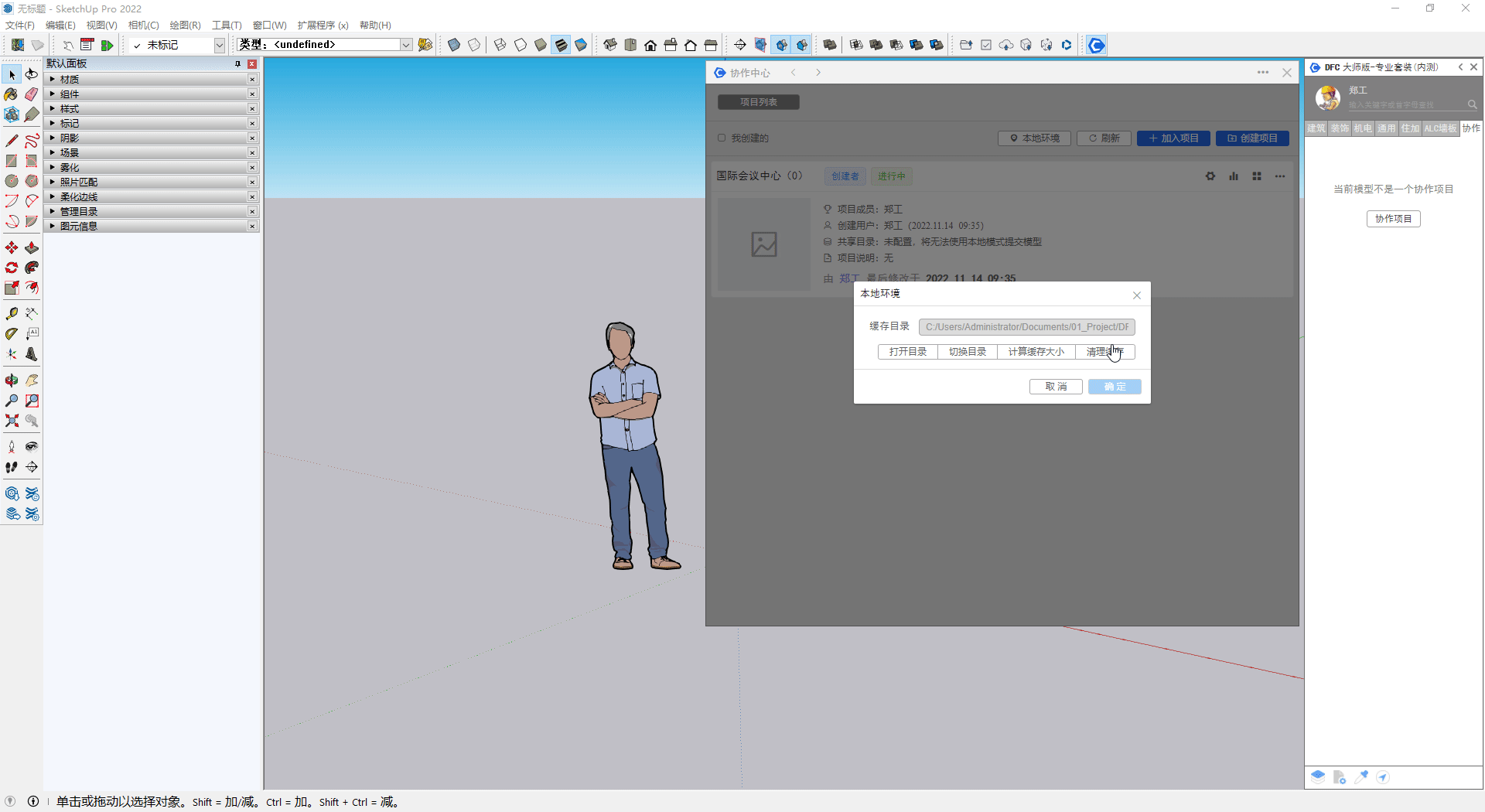The height and width of the screenshot is (812, 1485).
Task: Click the 确定 button in the dialog
Action: coord(1115,387)
